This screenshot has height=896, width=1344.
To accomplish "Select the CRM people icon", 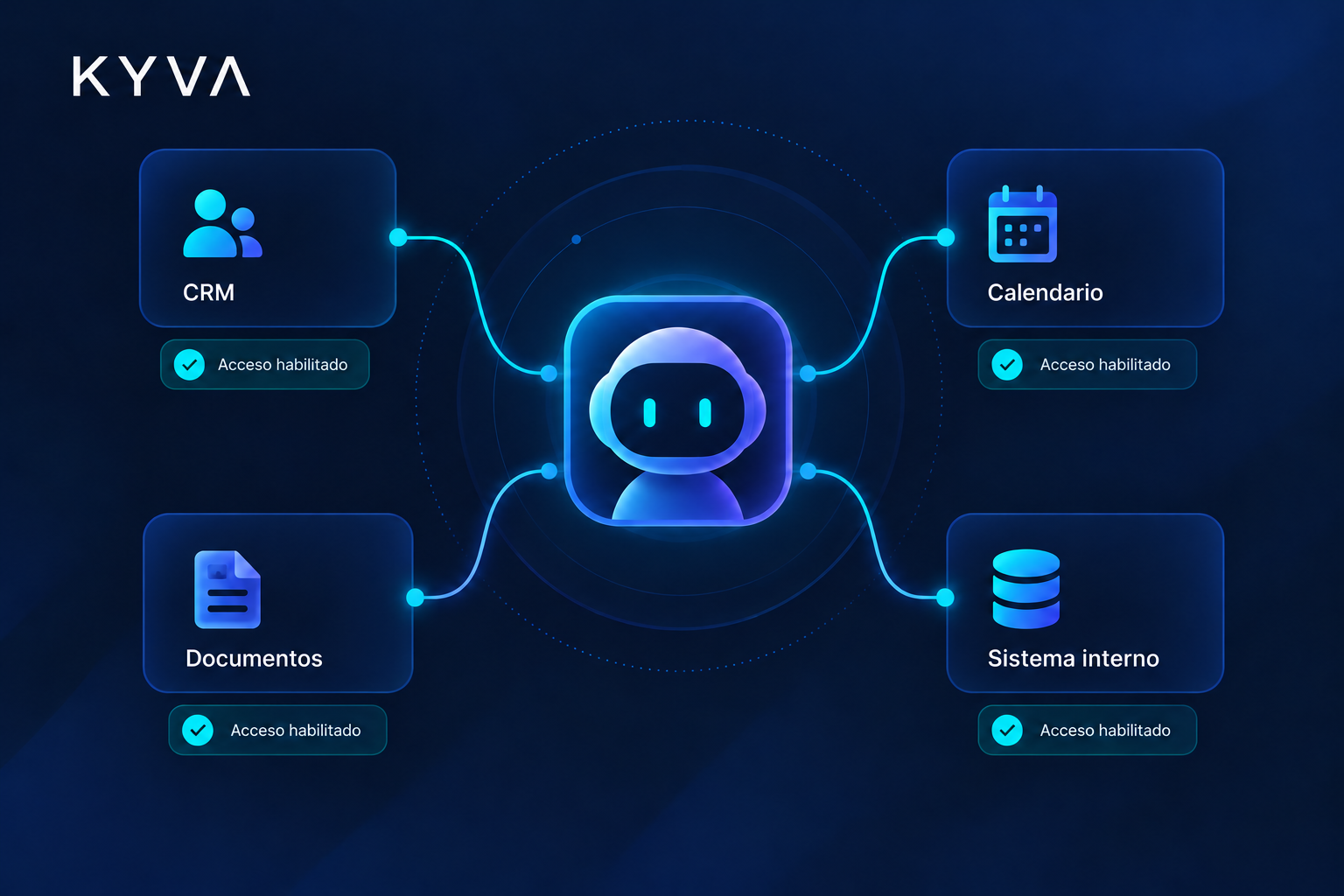I will point(222,224).
